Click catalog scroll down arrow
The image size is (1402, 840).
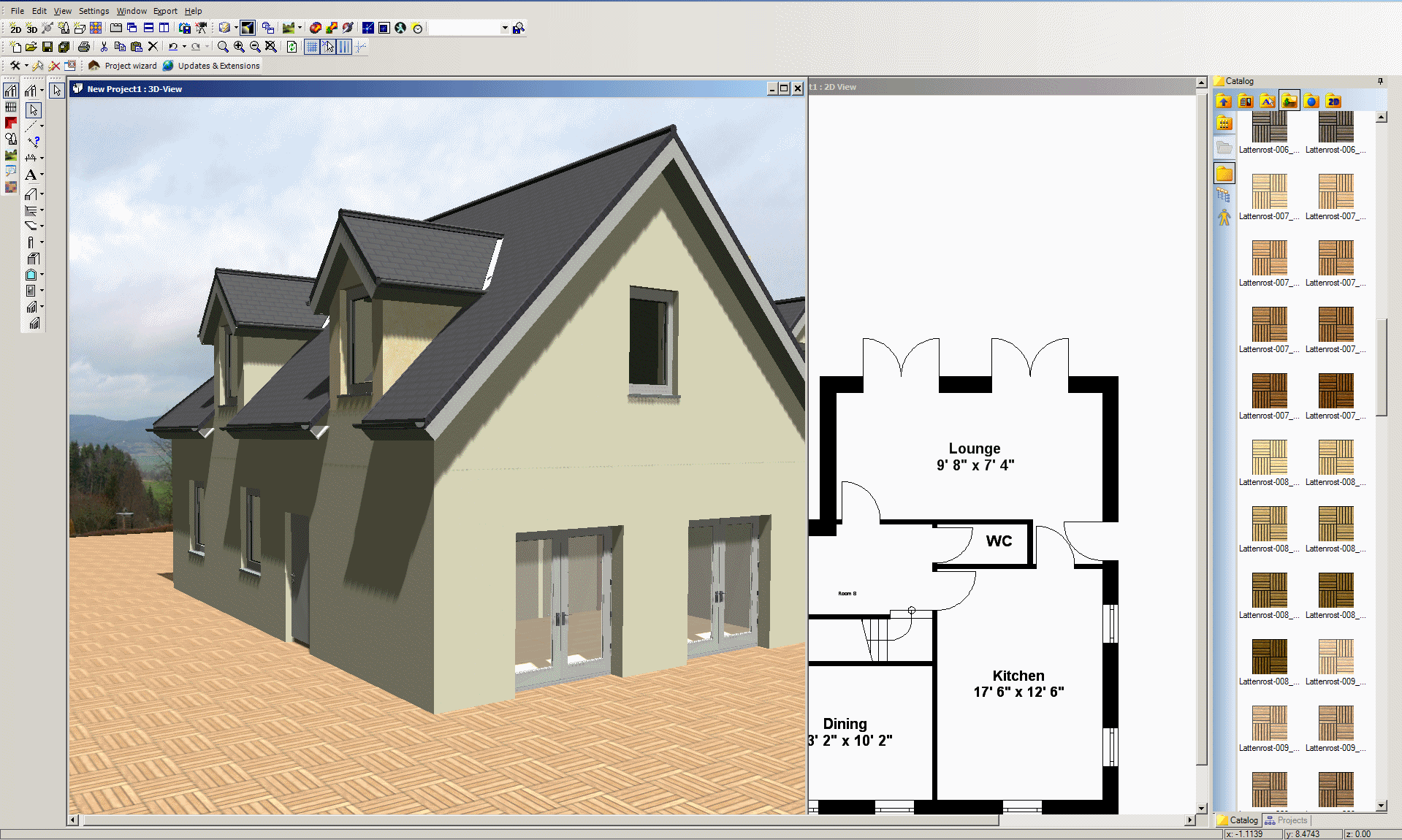(1381, 806)
